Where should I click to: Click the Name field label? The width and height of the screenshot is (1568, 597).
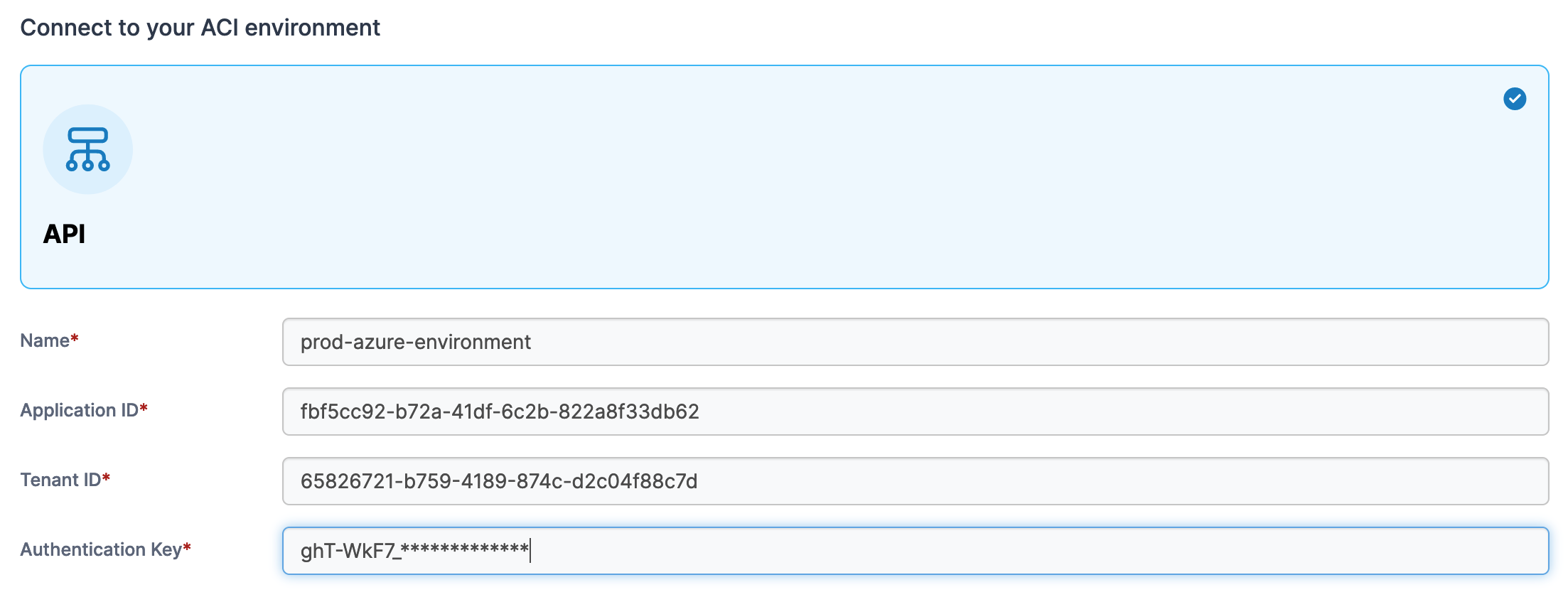point(44,340)
